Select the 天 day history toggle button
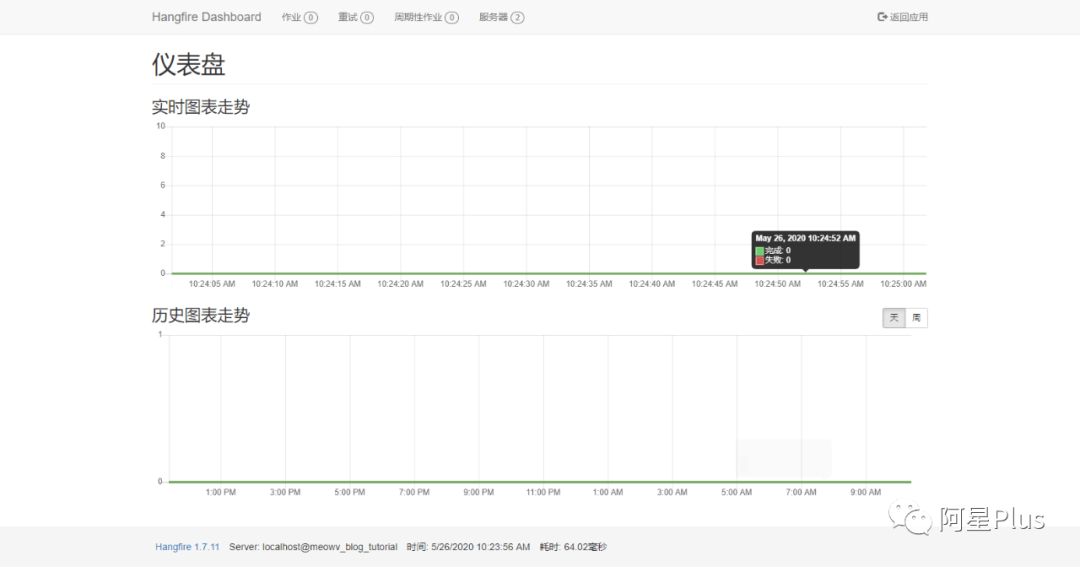This screenshot has height=567, width=1080. (894, 318)
